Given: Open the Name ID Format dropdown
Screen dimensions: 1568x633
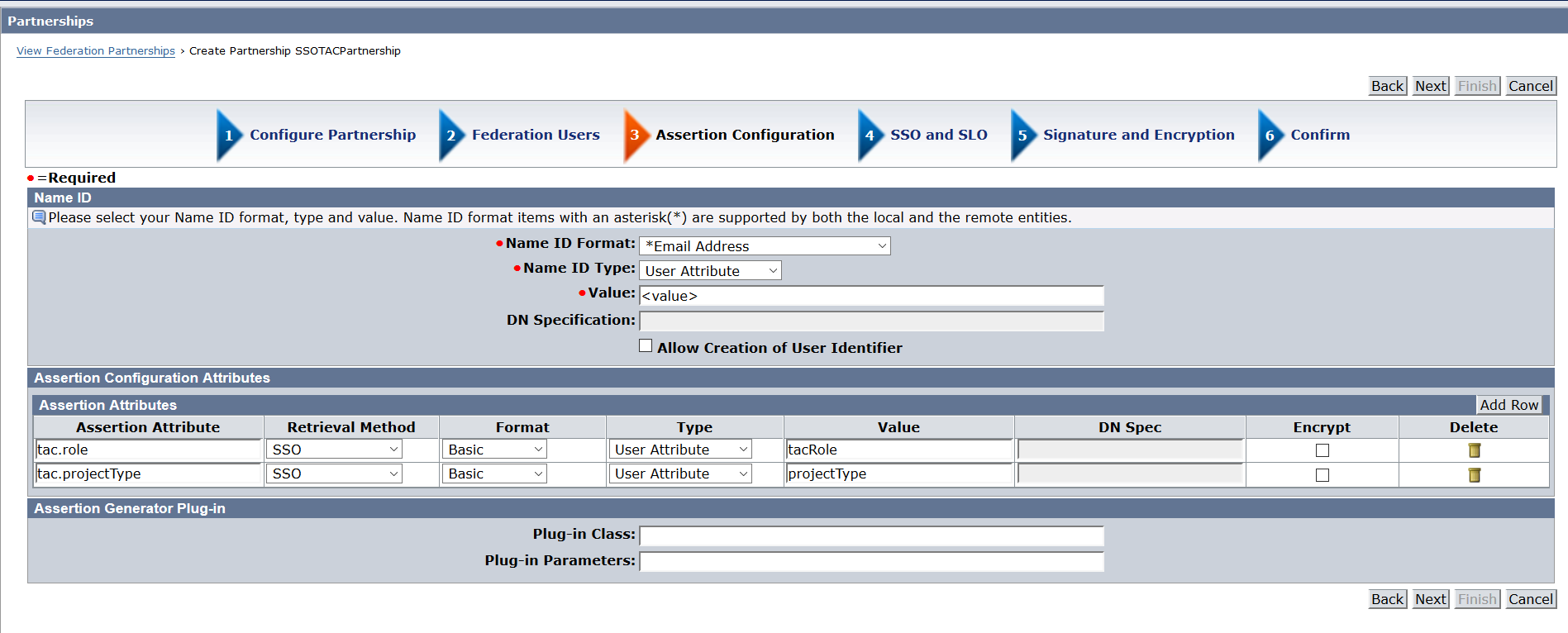Looking at the screenshot, I should tap(765, 246).
